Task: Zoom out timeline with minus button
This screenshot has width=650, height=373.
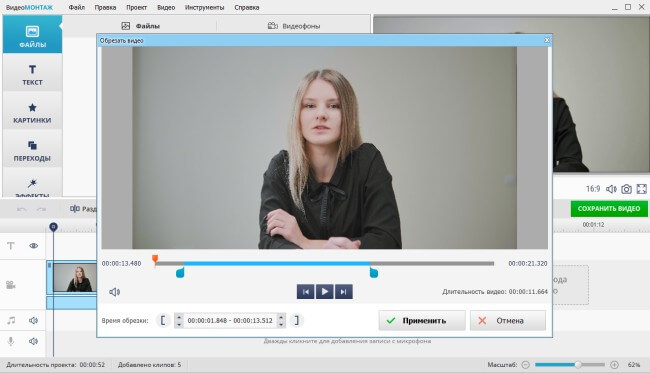Action: tap(526, 365)
